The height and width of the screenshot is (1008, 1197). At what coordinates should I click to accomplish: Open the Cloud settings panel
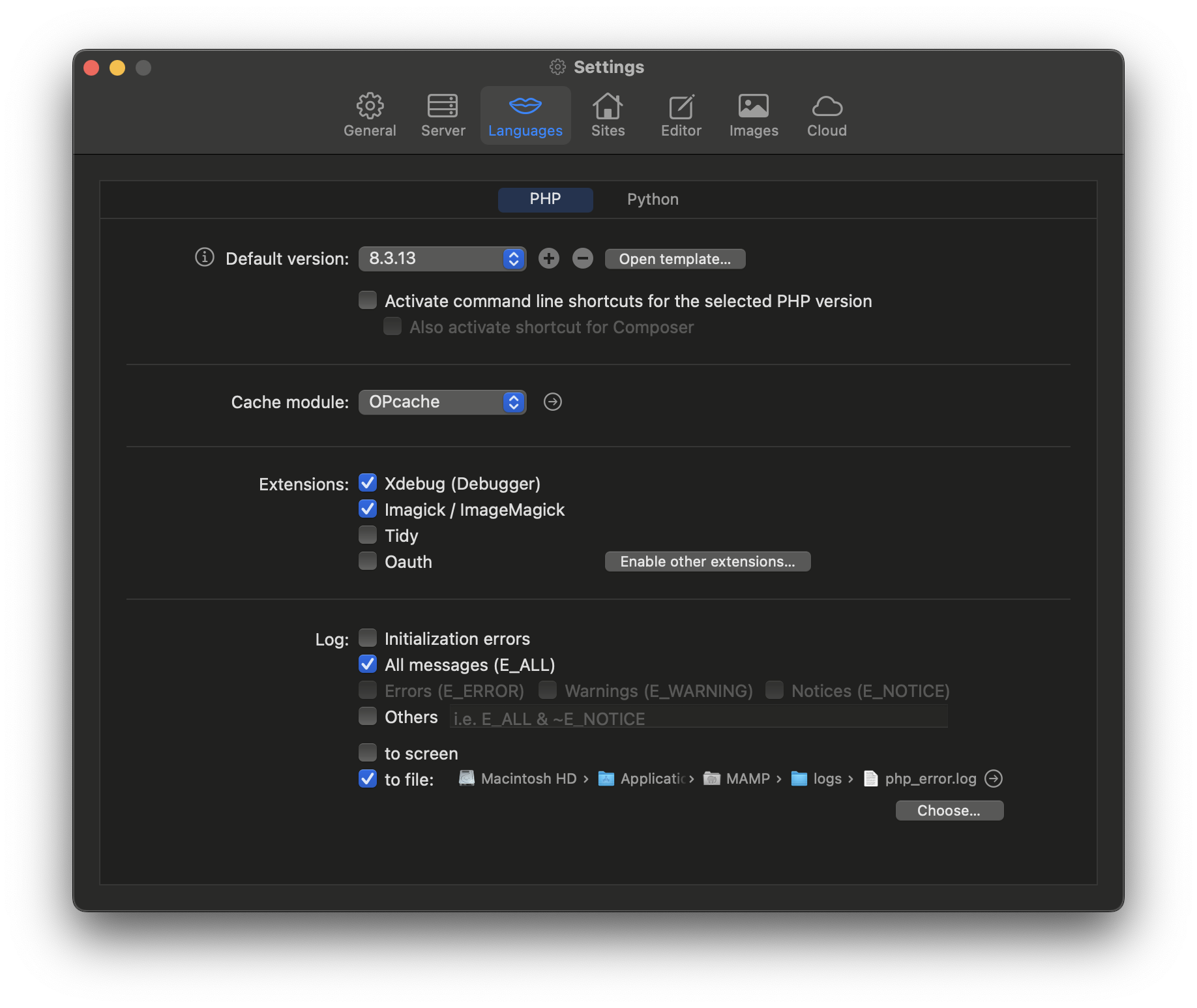(x=827, y=115)
